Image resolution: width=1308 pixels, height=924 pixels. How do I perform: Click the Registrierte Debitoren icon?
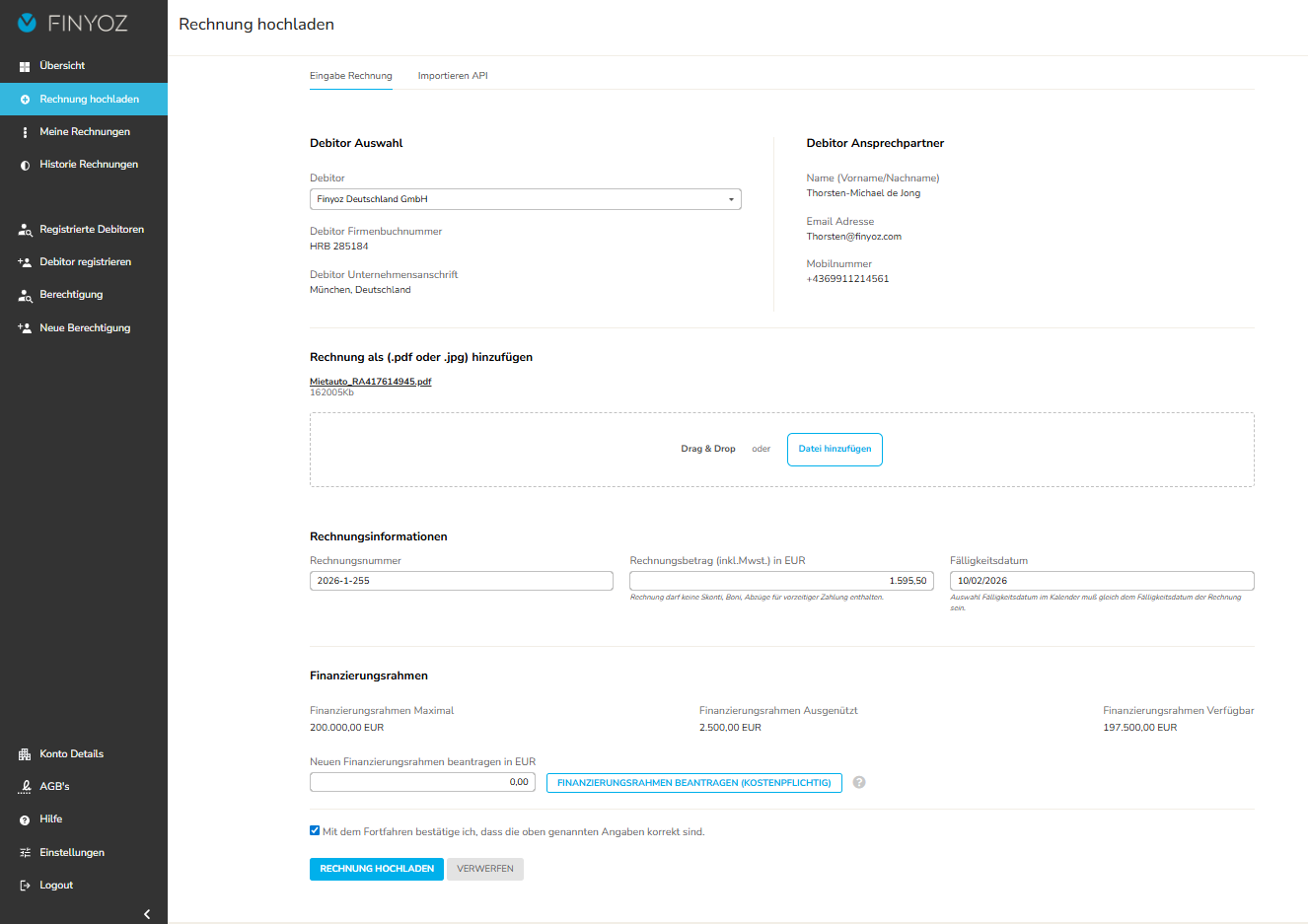pos(25,230)
